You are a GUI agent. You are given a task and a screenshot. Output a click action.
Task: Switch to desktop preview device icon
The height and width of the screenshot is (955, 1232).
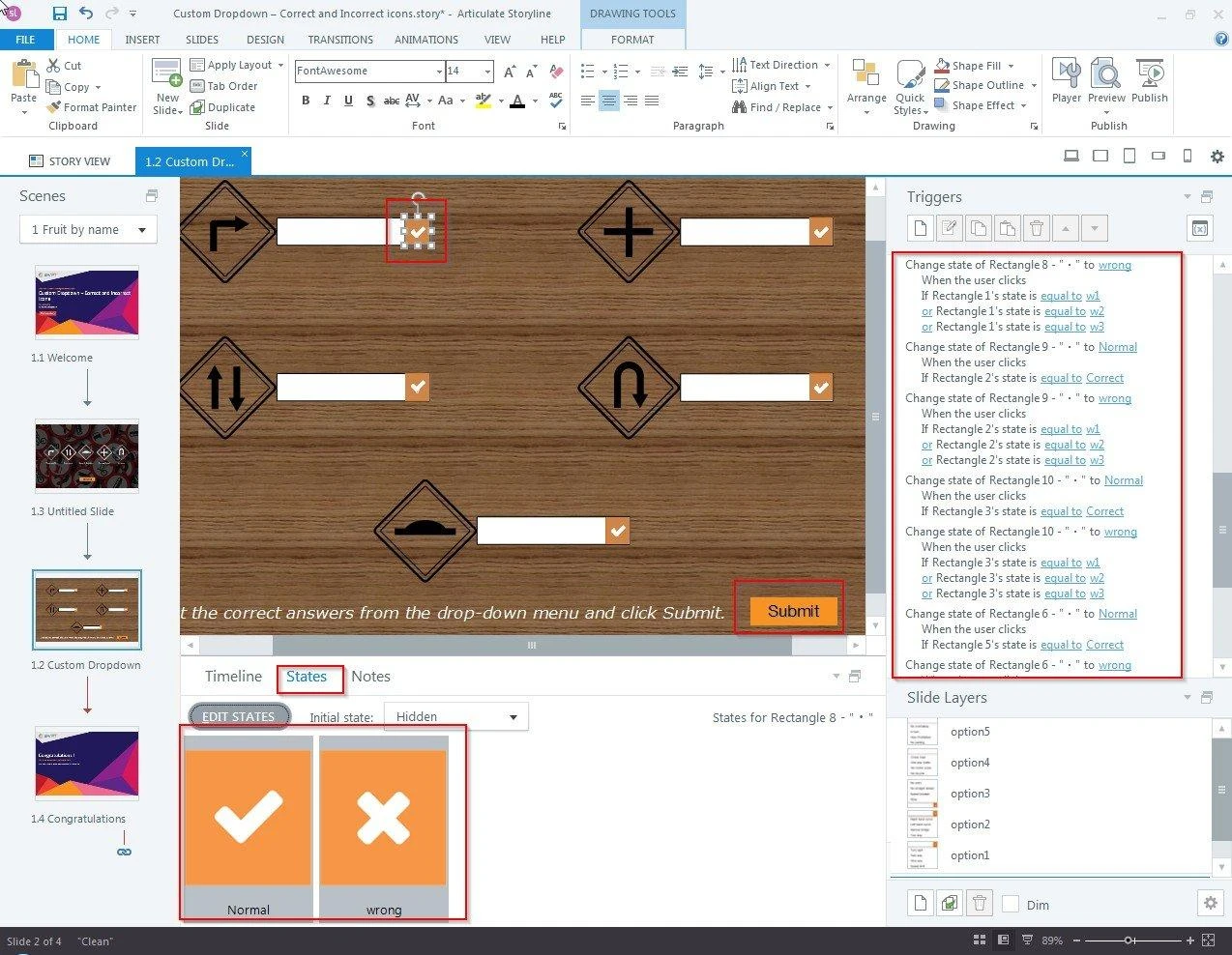point(1071,156)
